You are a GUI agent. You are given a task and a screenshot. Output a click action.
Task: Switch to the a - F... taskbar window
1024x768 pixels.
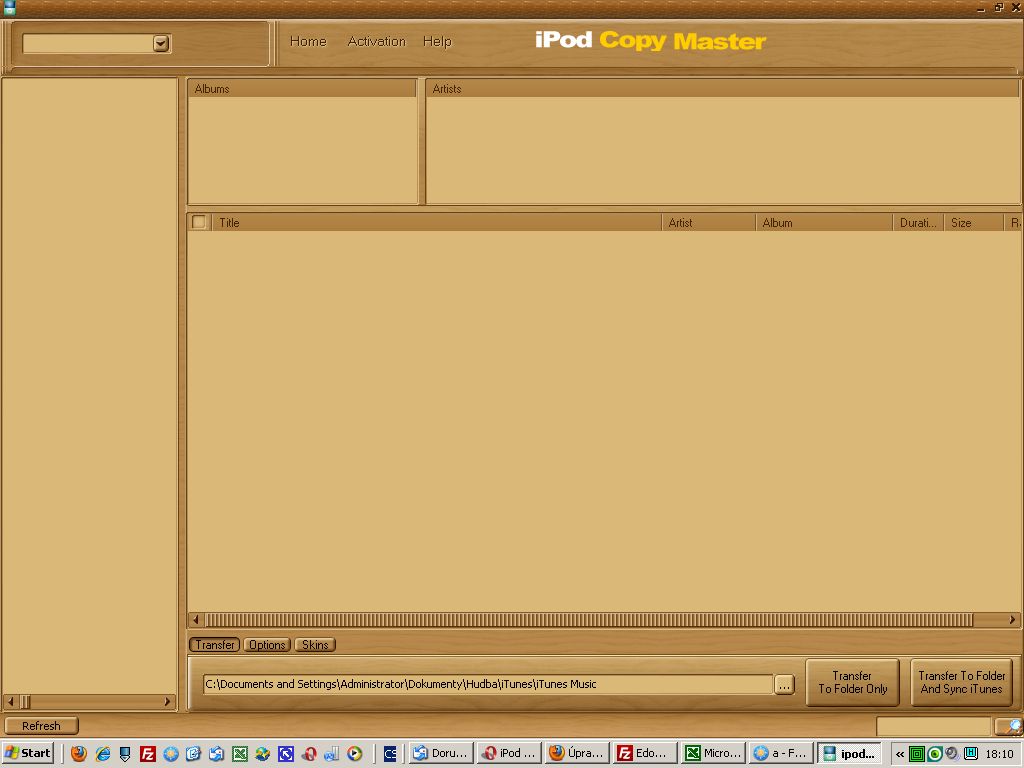pyautogui.click(x=781, y=753)
